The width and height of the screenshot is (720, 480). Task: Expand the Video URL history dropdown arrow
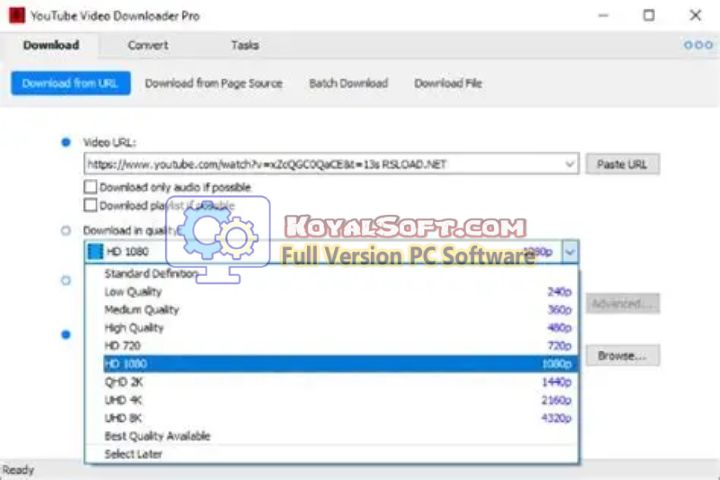569,164
